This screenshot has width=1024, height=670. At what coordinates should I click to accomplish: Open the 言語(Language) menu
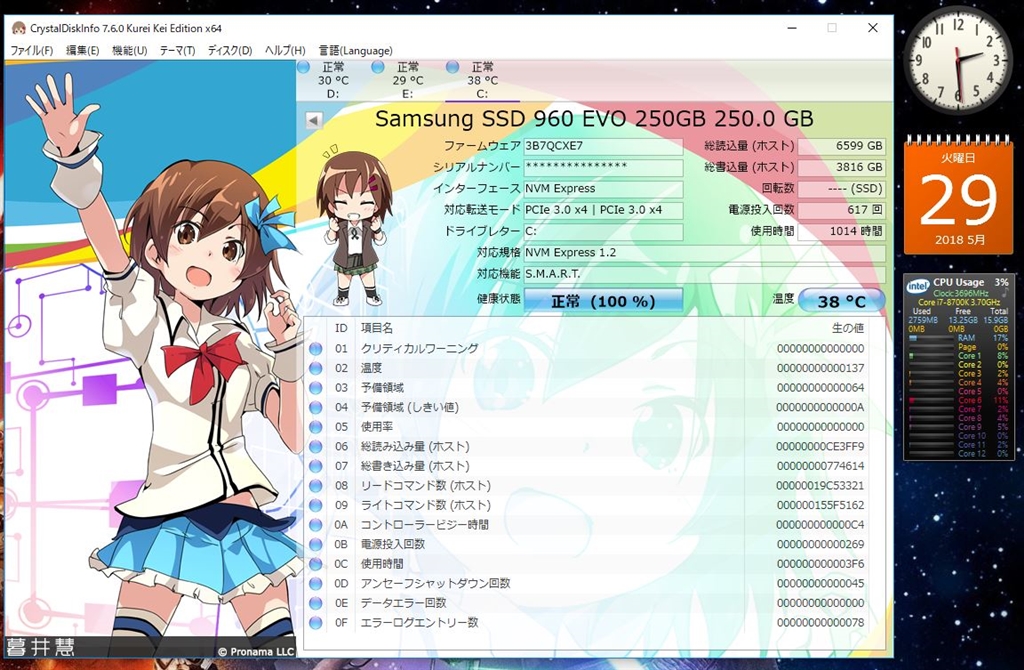(x=355, y=50)
